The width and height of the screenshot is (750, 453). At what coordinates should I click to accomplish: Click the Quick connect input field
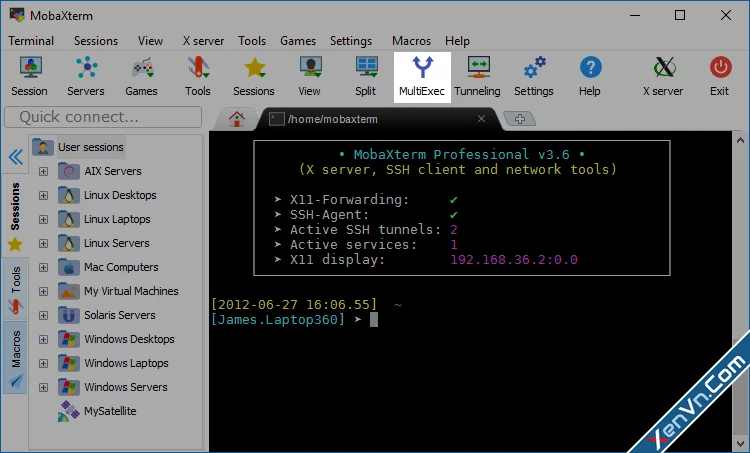103,117
